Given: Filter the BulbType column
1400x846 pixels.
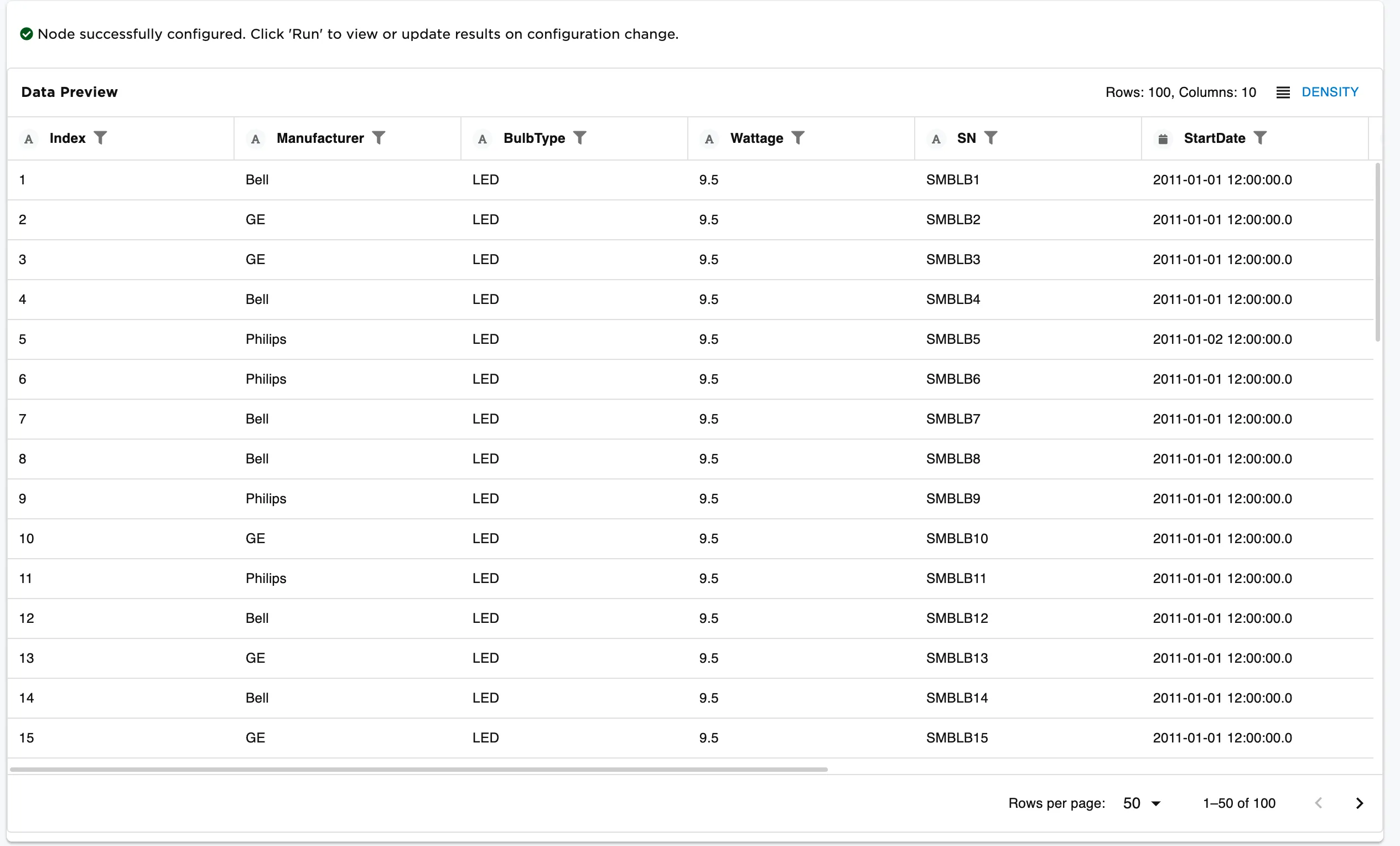Looking at the screenshot, I should pyautogui.click(x=580, y=138).
